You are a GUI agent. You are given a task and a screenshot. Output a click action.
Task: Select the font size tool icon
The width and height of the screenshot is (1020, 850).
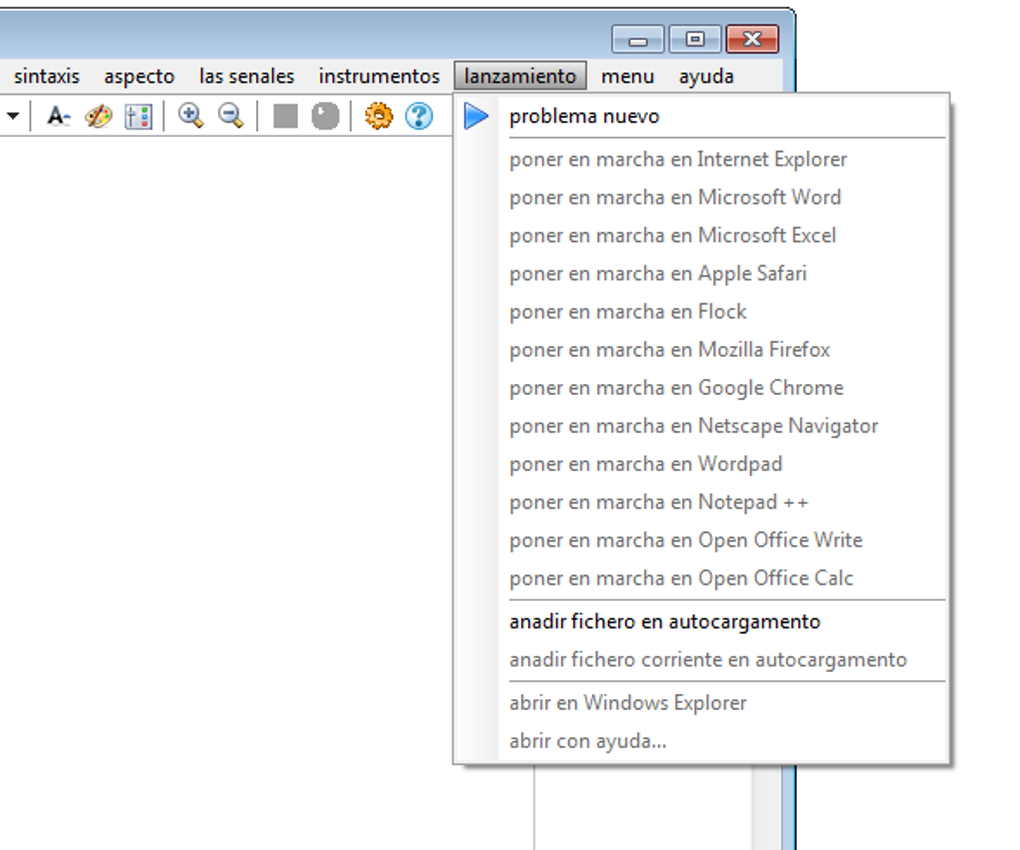(x=56, y=116)
